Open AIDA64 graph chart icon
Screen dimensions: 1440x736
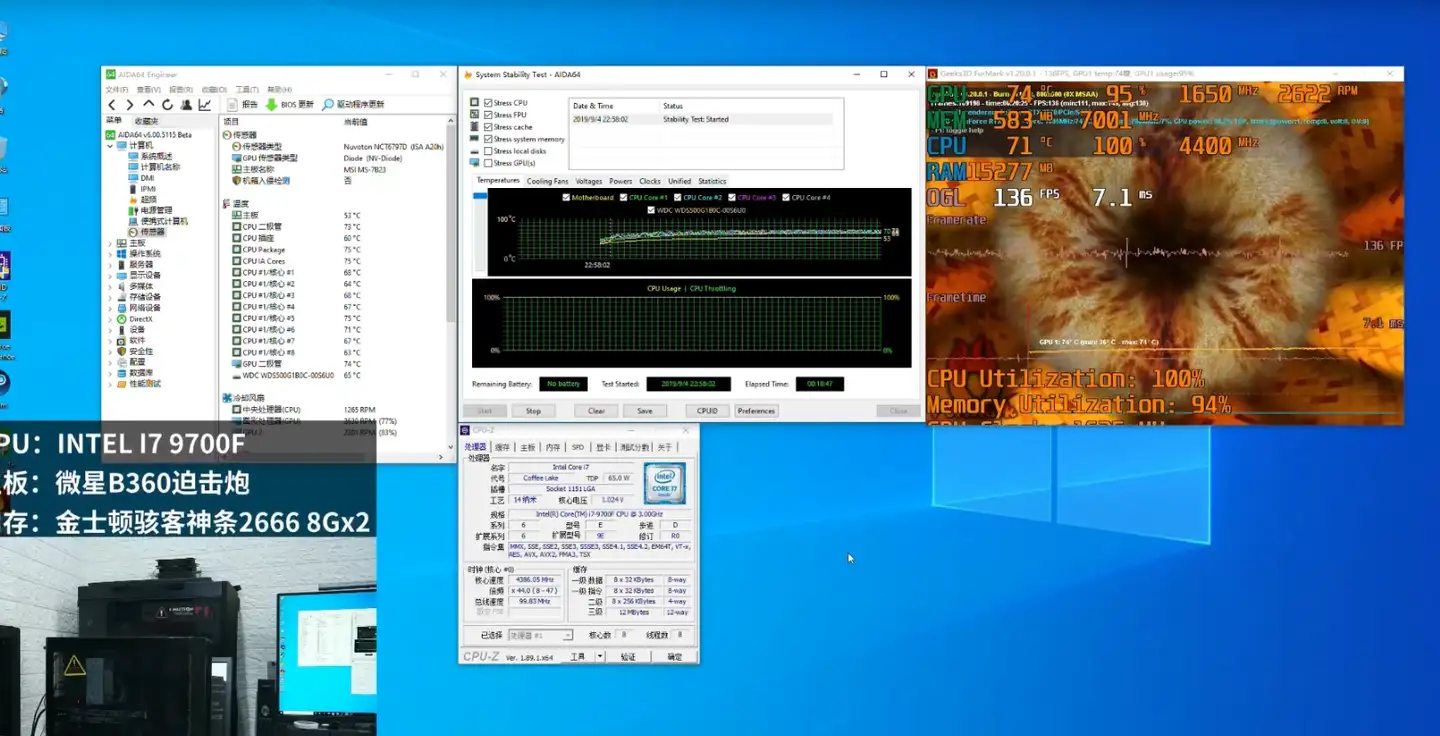tap(205, 104)
